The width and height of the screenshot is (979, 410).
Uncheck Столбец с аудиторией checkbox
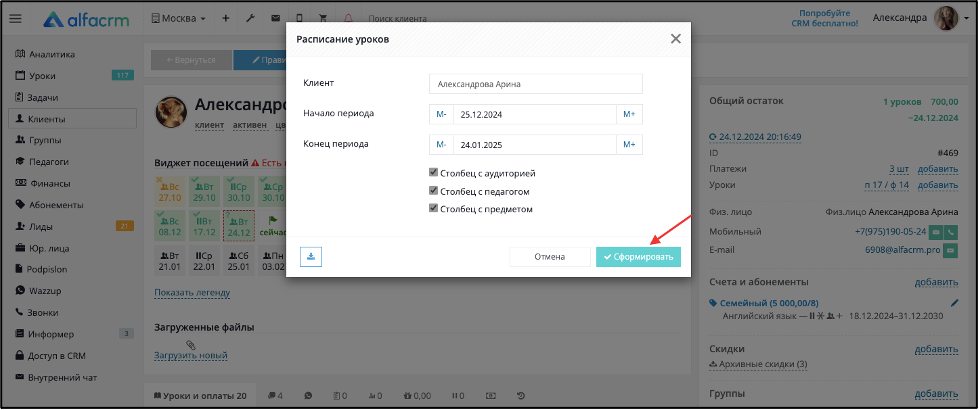[433, 173]
